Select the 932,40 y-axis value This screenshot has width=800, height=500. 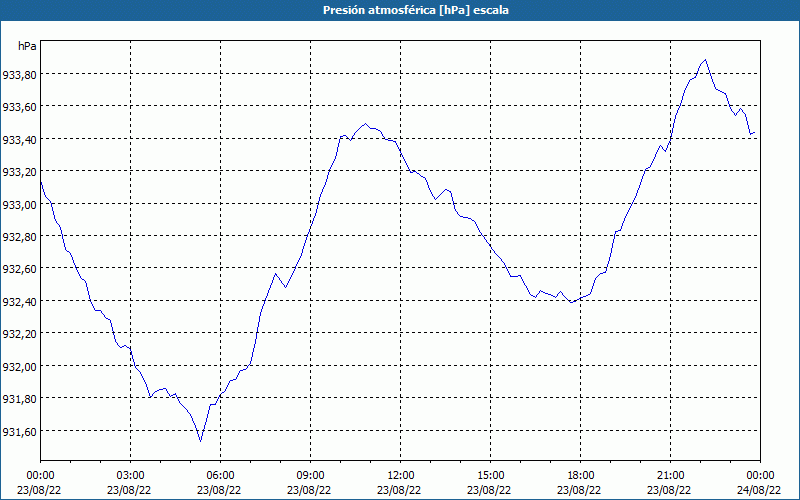pyautogui.click(x=19, y=302)
